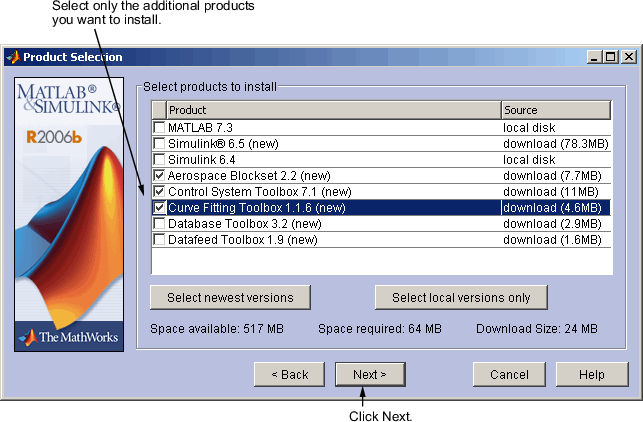The height and width of the screenshot is (422, 643).
Task: Uncheck Aerospace Blockset 2.2 checkbox
Action: [x=159, y=176]
